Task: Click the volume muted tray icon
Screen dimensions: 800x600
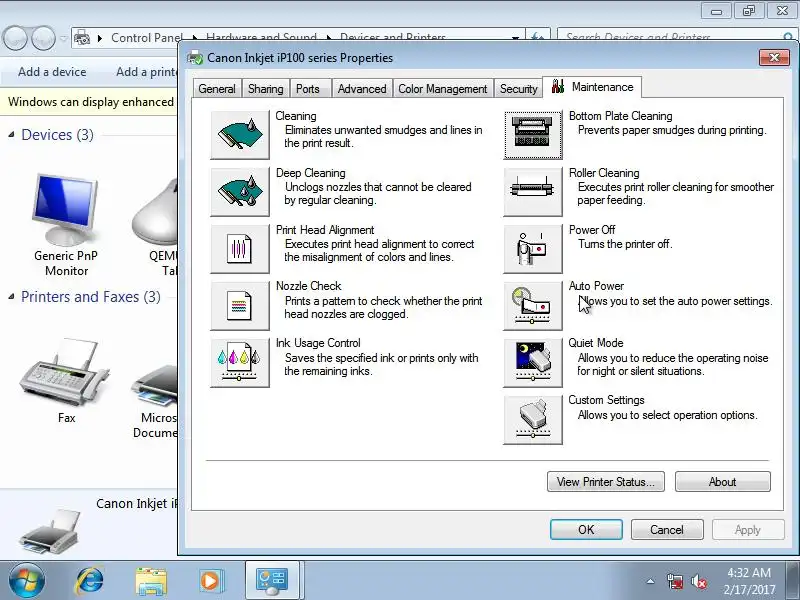Action: (x=698, y=581)
